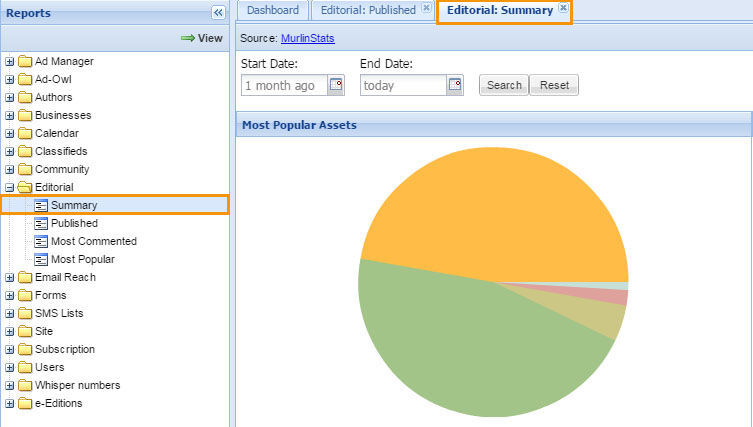Image resolution: width=753 pixels, height=427 pixels.
Task: Click the Email Reach folder icon
Action: [x=25, y=278]
